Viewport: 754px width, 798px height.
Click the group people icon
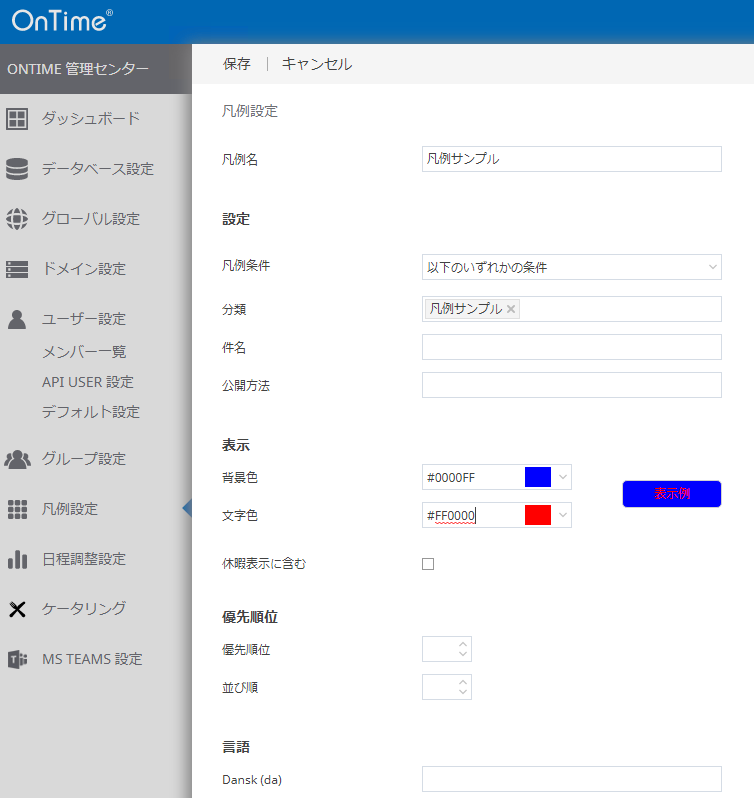point(17,459)
